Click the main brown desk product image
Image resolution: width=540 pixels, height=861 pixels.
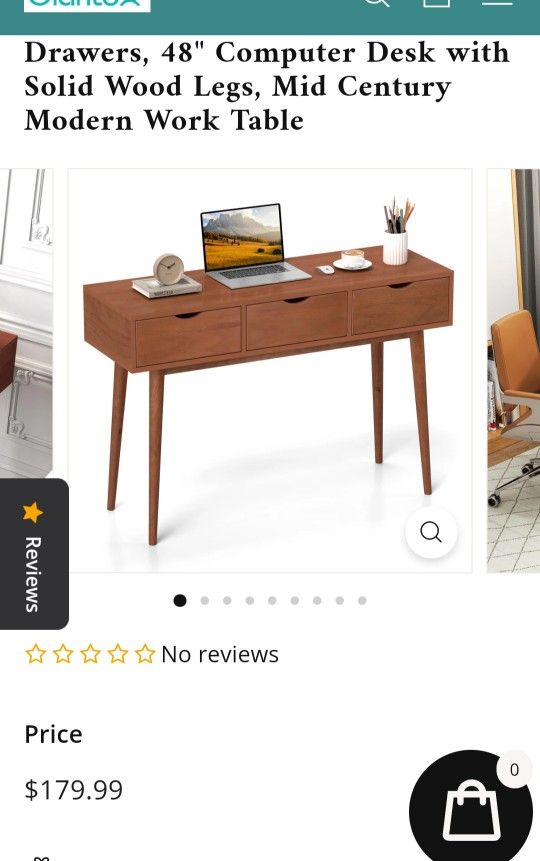pos(270,371)
